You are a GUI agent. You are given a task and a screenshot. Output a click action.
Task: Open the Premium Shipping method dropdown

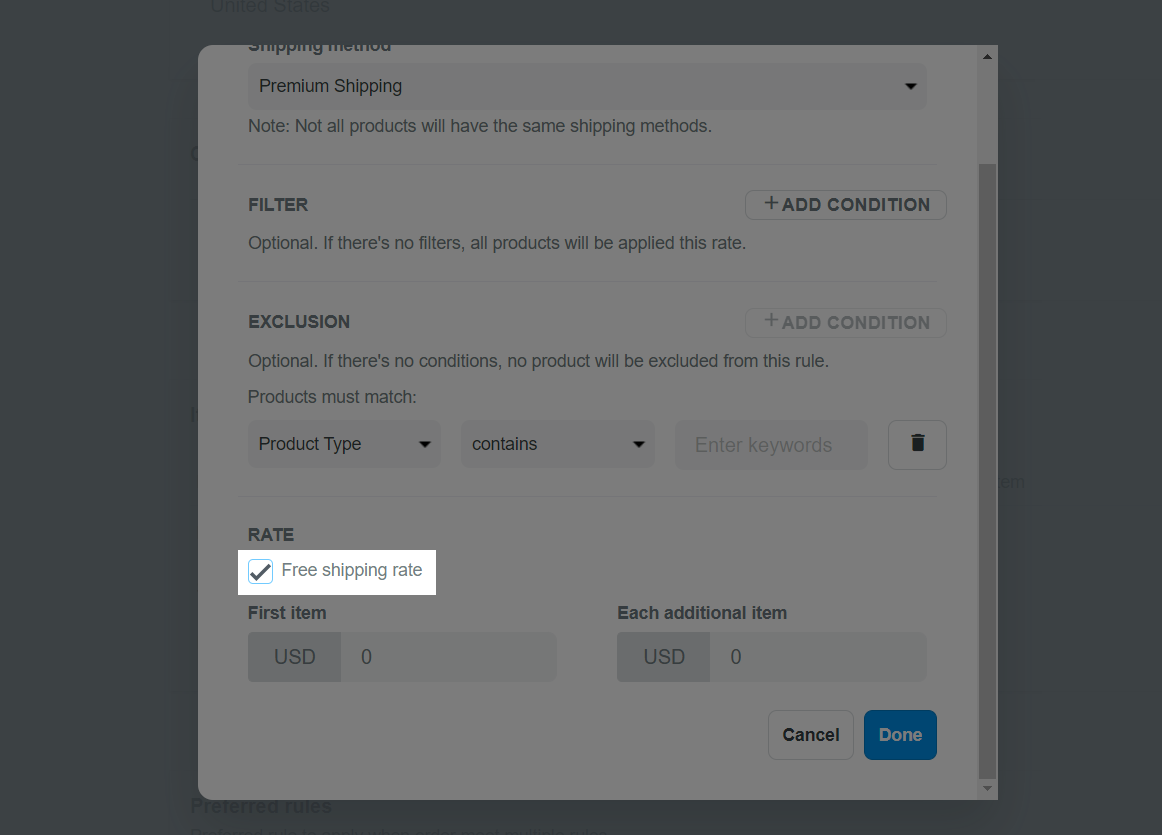pos(587,86)
